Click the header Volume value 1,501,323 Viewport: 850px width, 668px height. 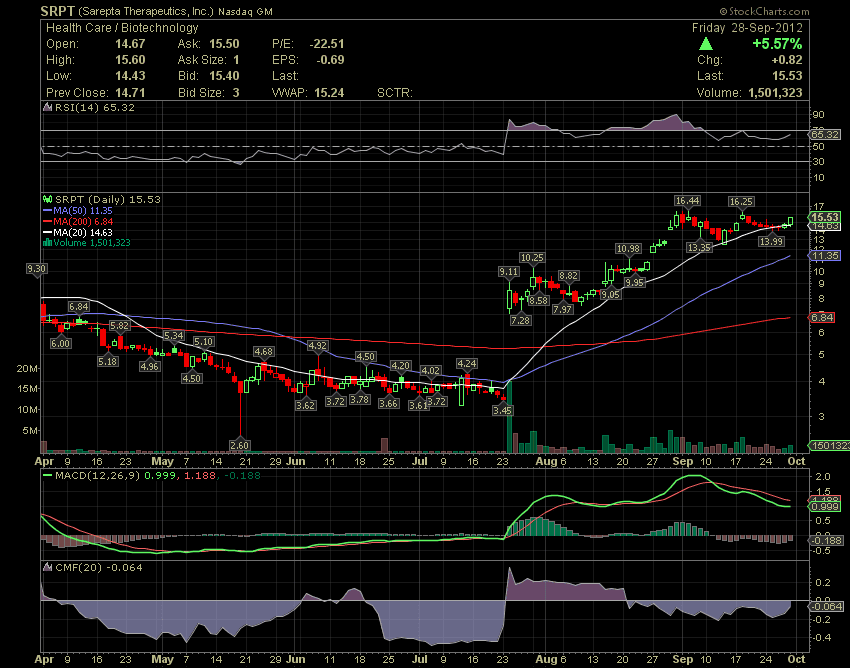[775, 93]
